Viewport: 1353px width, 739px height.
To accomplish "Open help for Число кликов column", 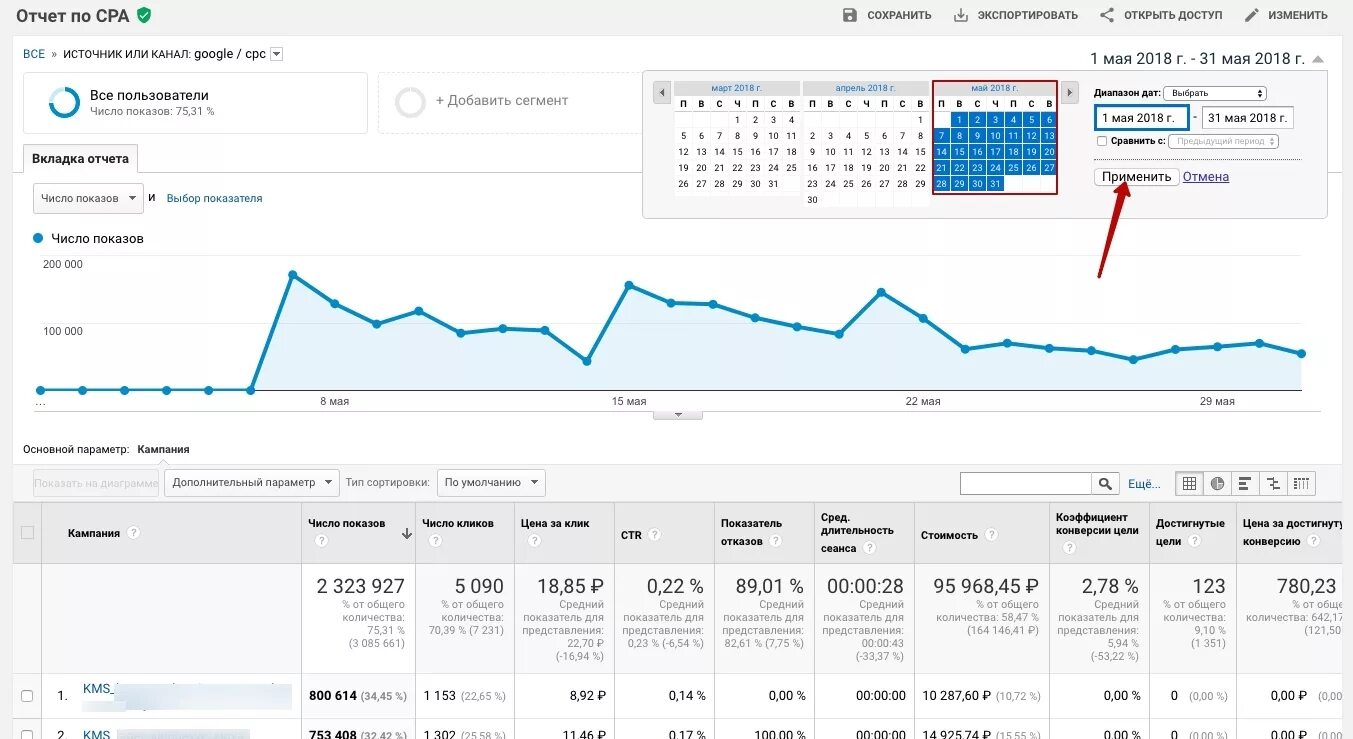I will 435,541.
